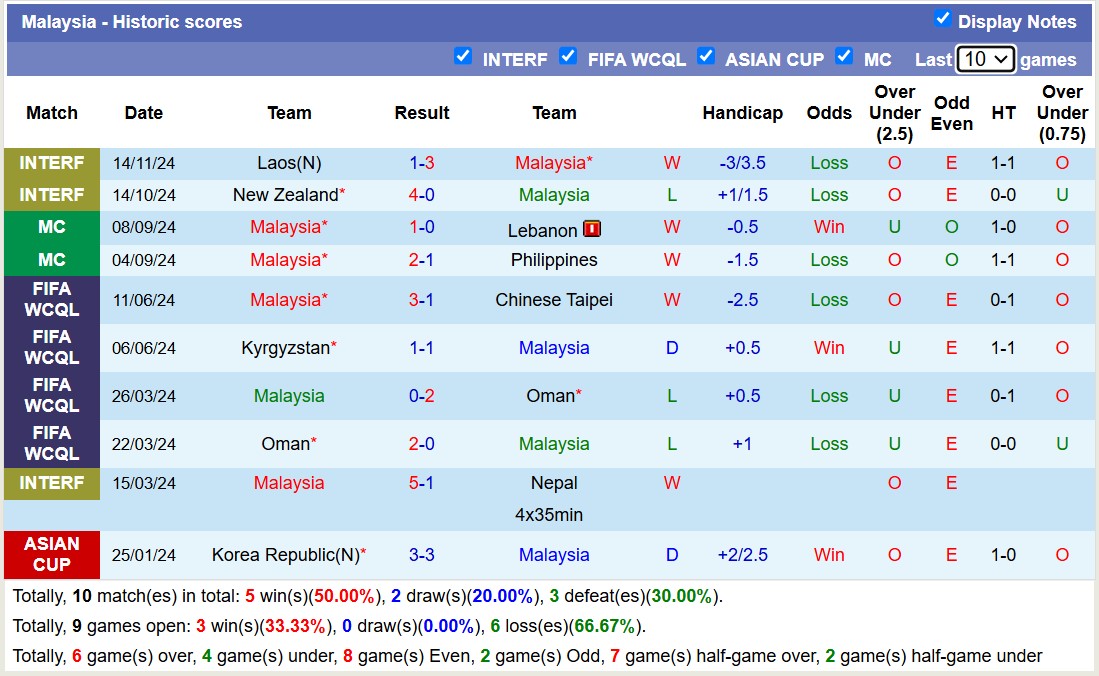1099x676 pixels.
Task: Open the Last games count dropdown
Action: pyautogui.click(x=985, y=59)
